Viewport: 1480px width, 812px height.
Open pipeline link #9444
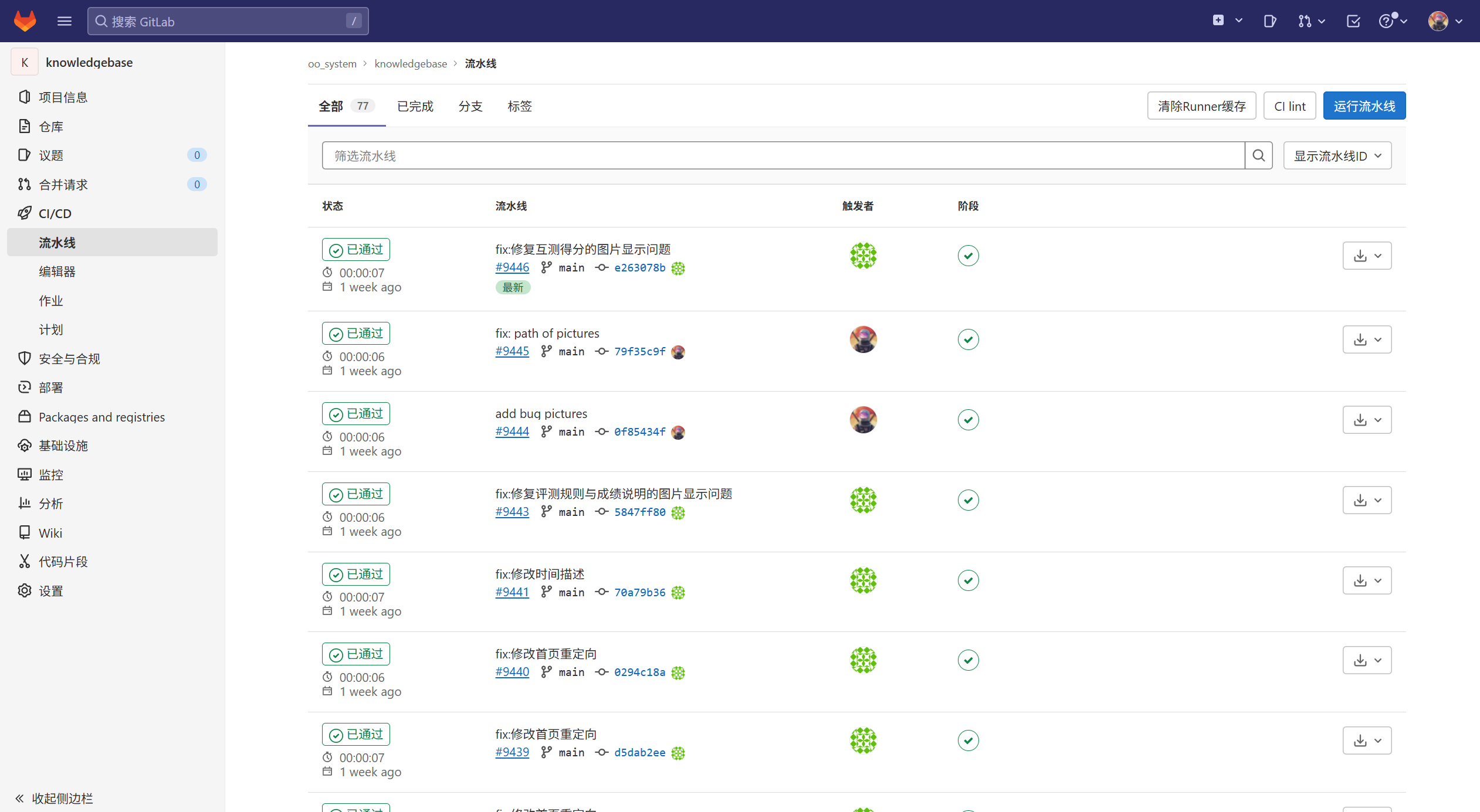[512, 432]
